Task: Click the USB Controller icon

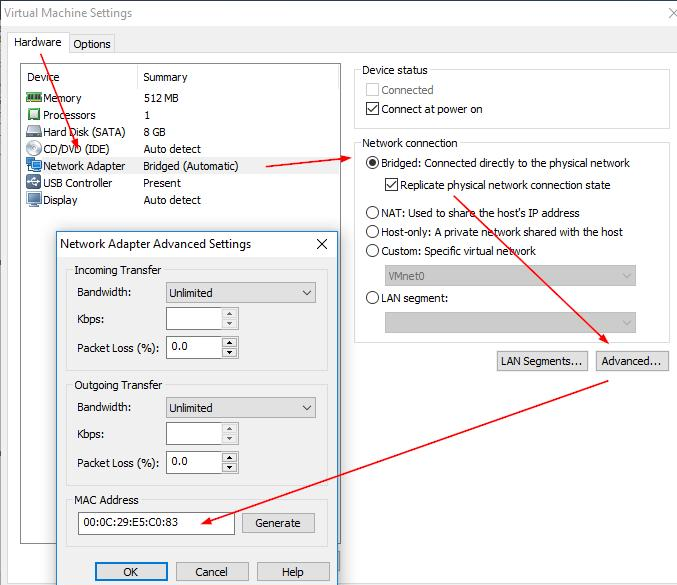Action: 34,183
